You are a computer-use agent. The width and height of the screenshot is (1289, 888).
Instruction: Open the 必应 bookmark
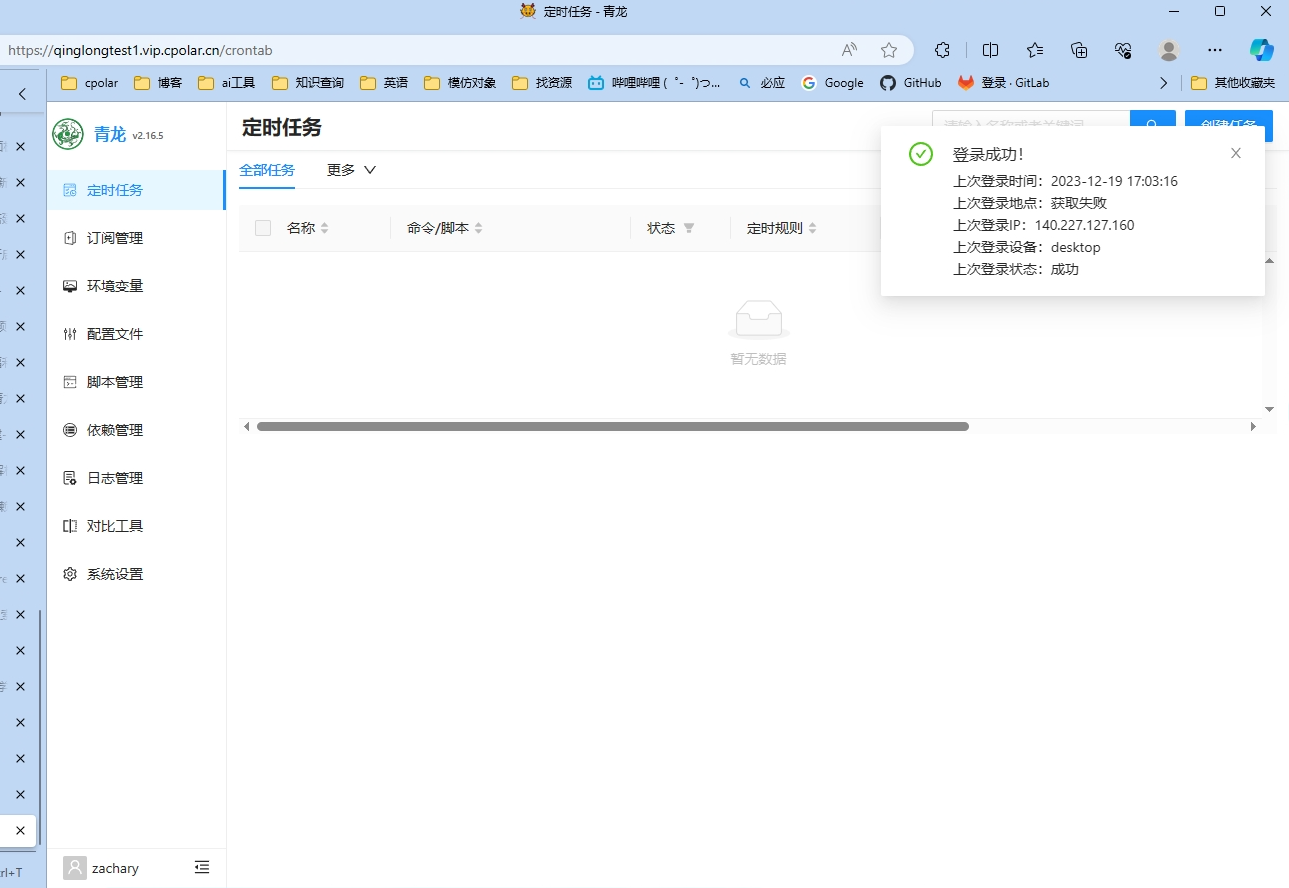(762, 83)
